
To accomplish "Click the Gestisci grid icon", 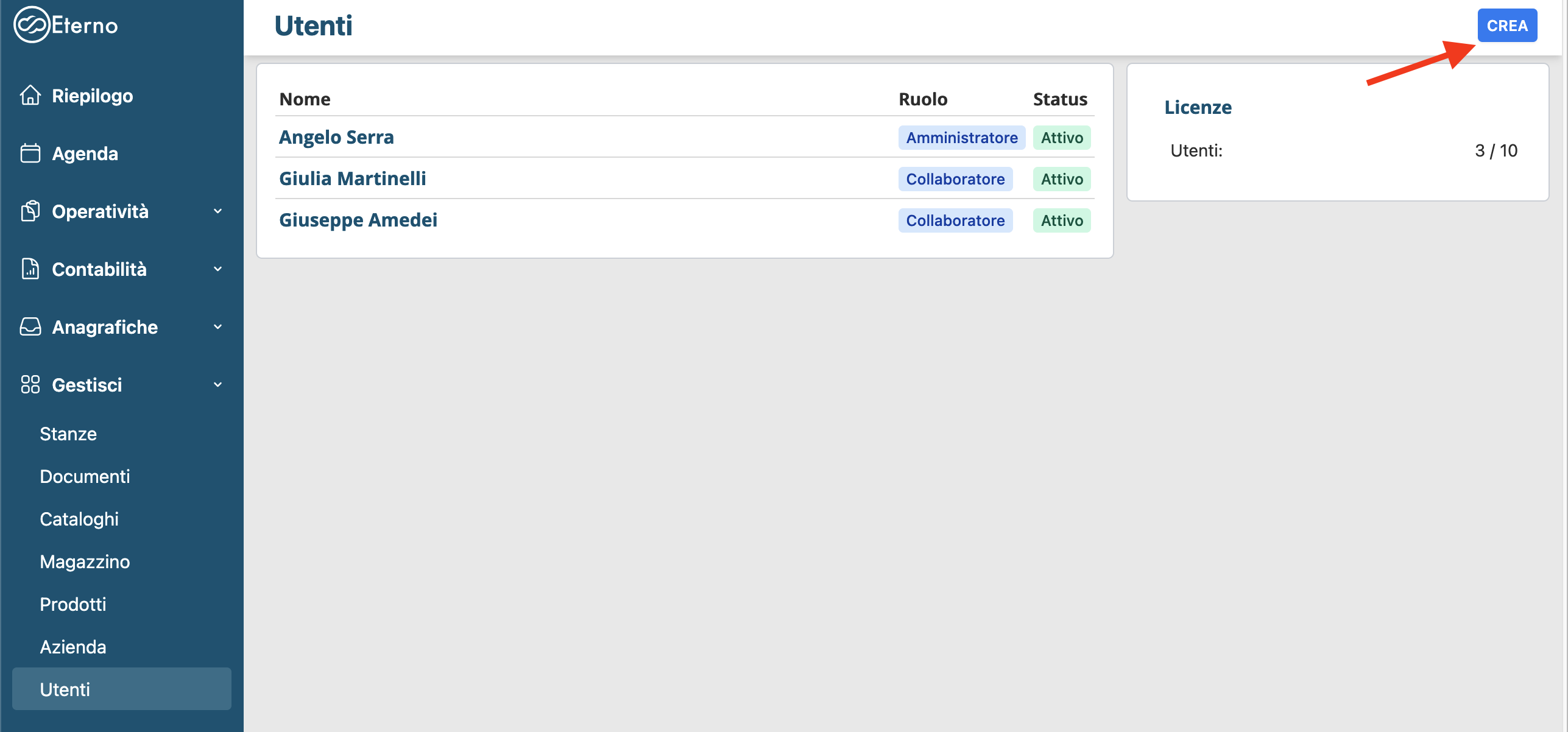I will pos(30,385).
